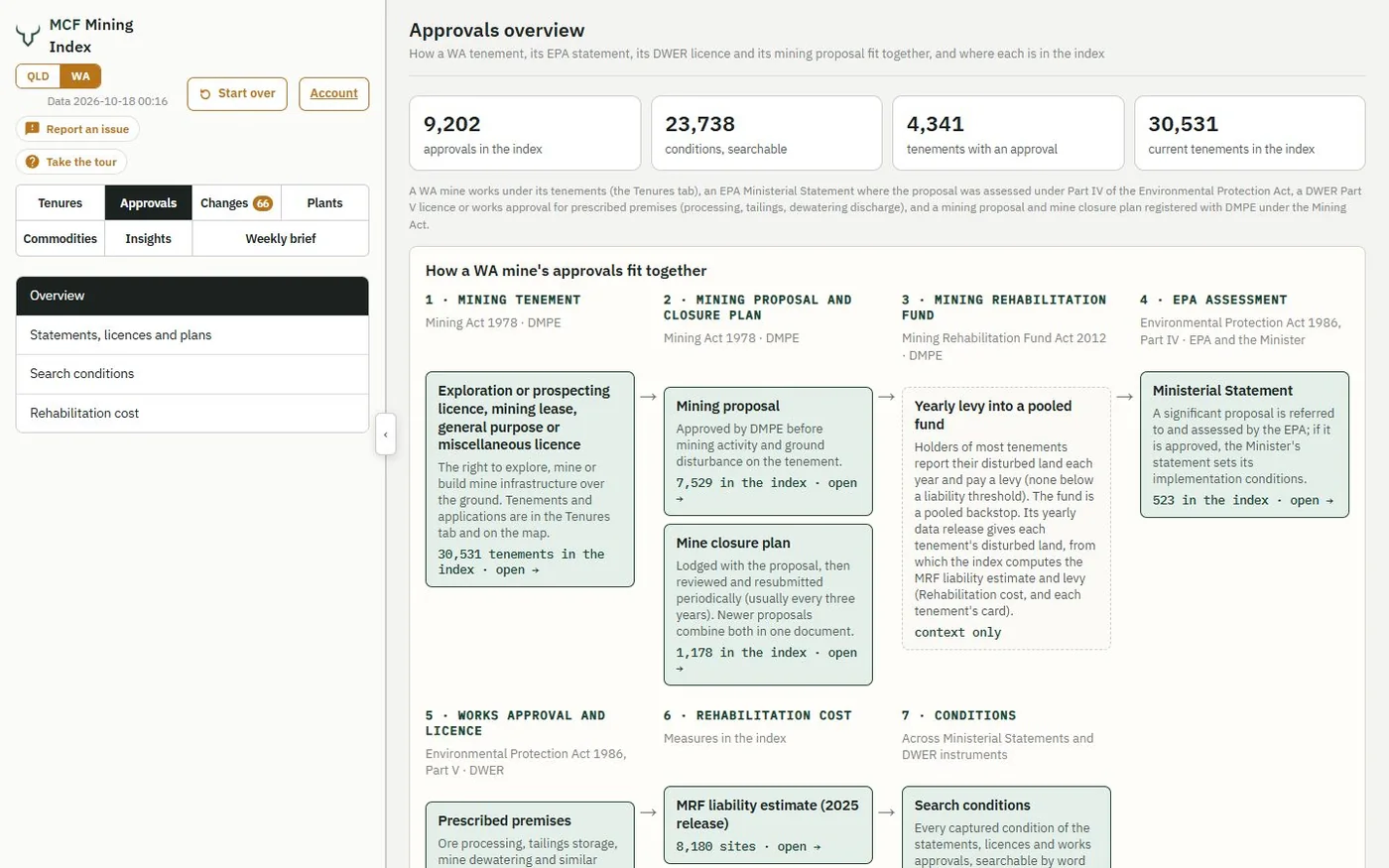Image resolution: width=1389 pixels, height=868 pixels.
Task: Click the MCF Mining Index logo icon
Action: [28, 37]
